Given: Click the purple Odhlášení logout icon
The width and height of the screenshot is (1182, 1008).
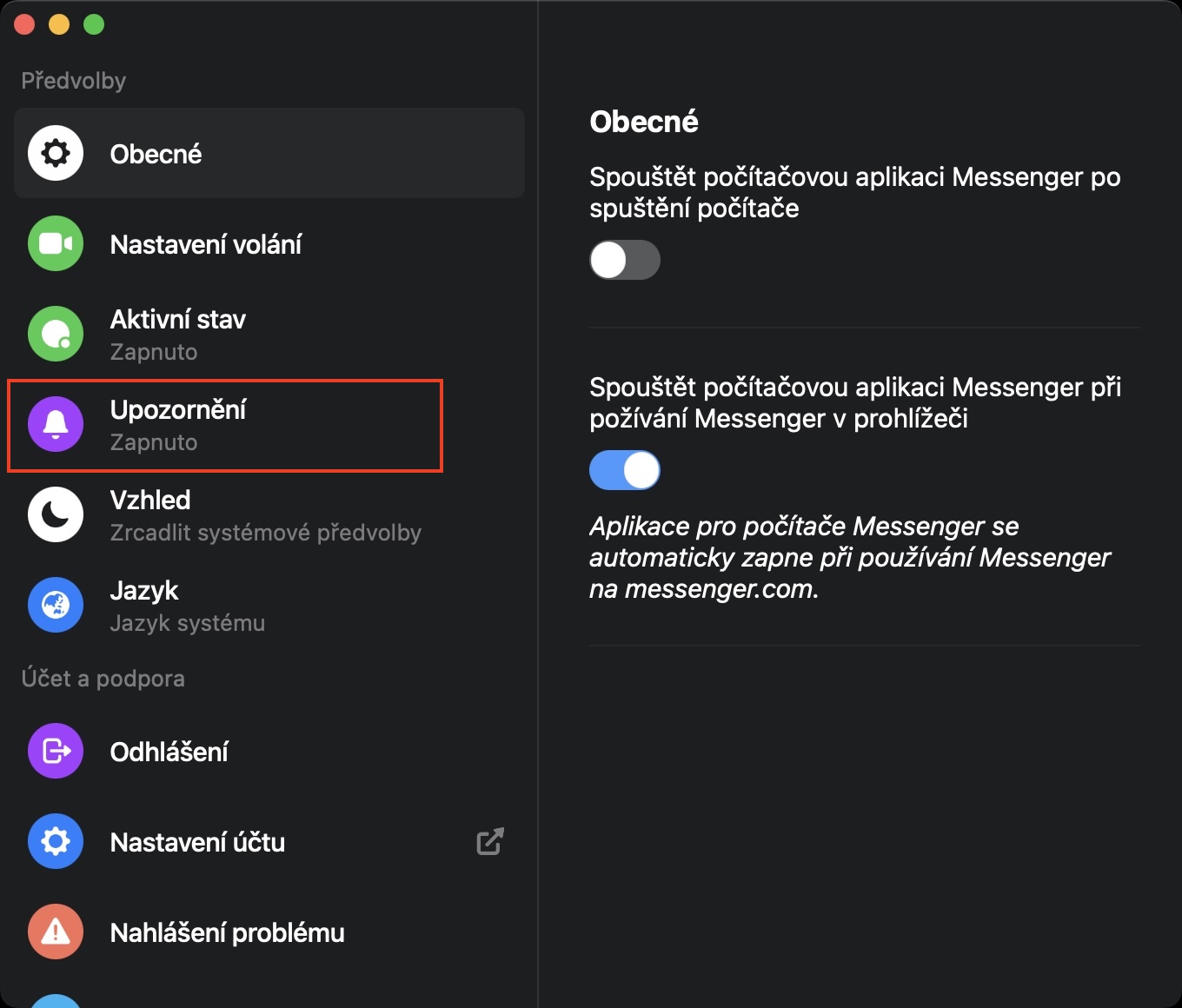Looking at the screenshot, I should [x=56, y=752].
